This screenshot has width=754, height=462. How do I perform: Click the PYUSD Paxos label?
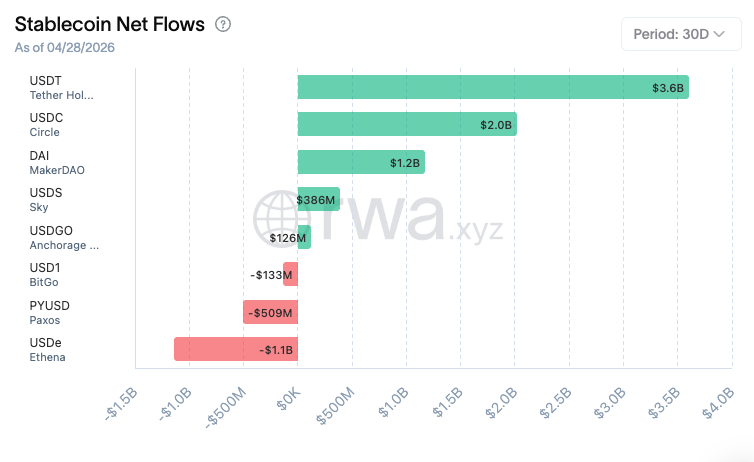50,312
